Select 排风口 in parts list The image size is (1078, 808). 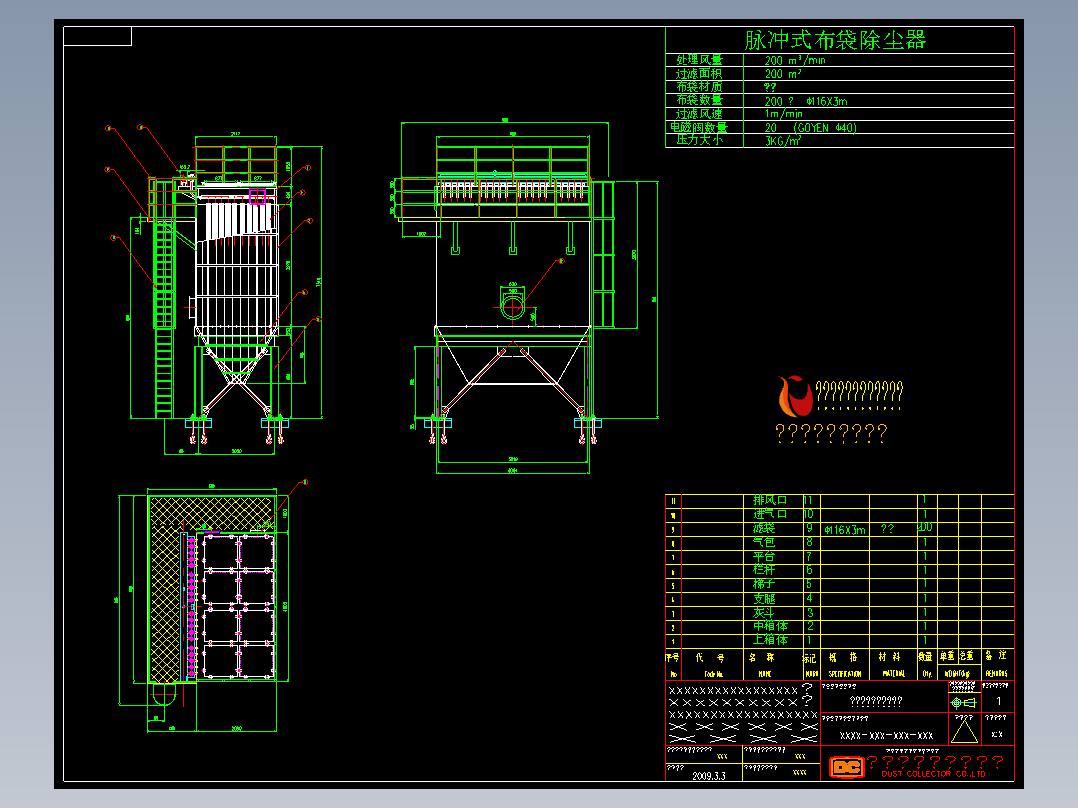[x=770, y=501]
